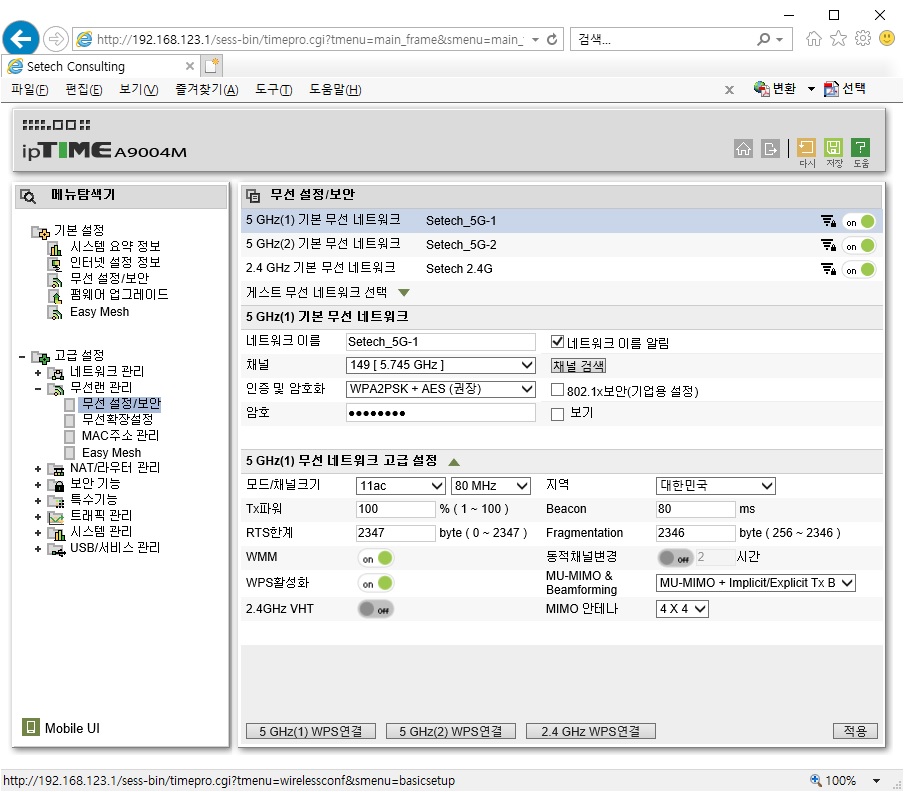Click the 저장 save icon in header
The height and width of the screenshot is (792, 904).
click(x=833, y=148)
